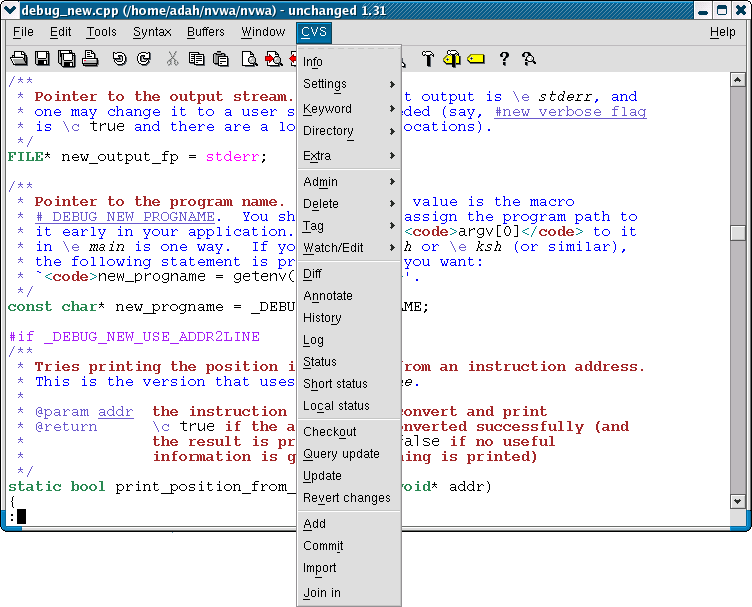Click the Save All toolbar icon

(66, 59)
